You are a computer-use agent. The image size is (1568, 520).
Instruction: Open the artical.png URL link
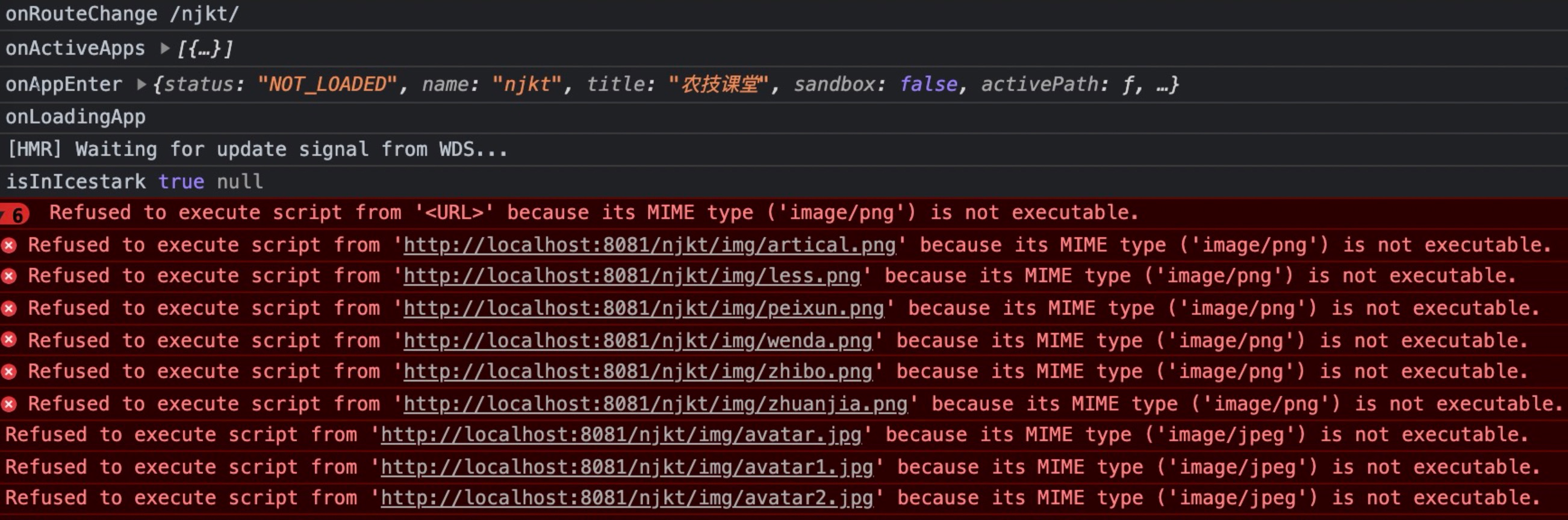650,245
